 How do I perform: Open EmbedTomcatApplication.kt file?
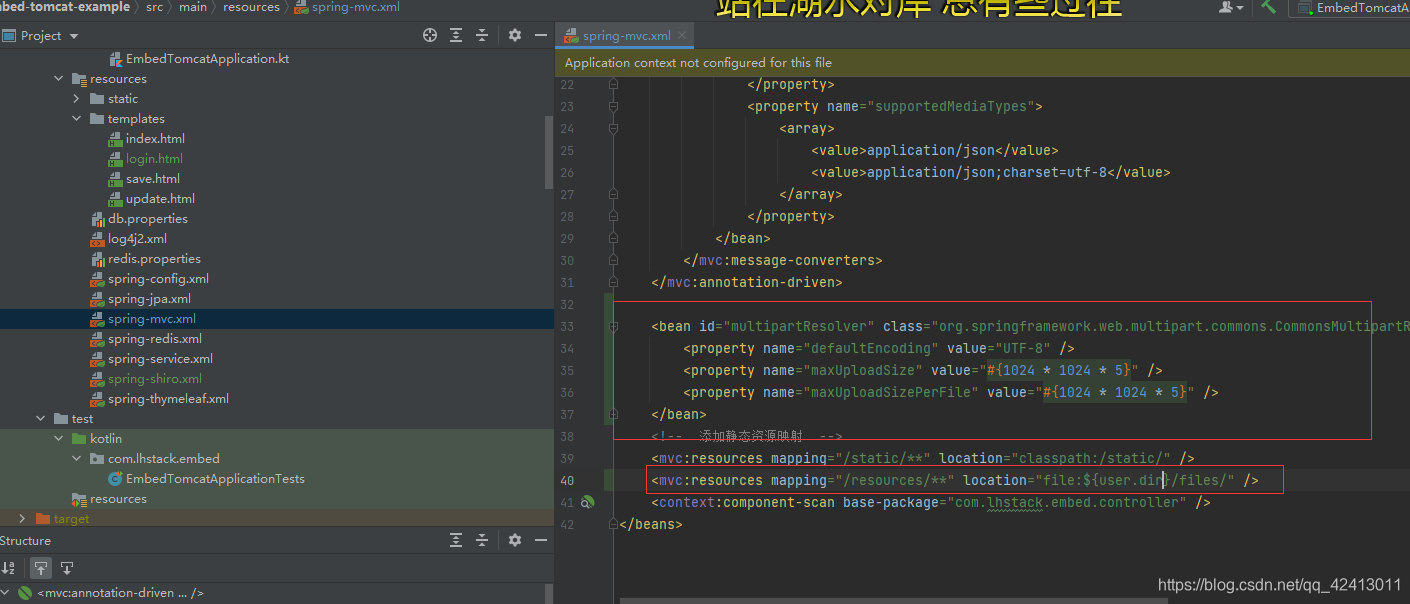coord(207,59)
